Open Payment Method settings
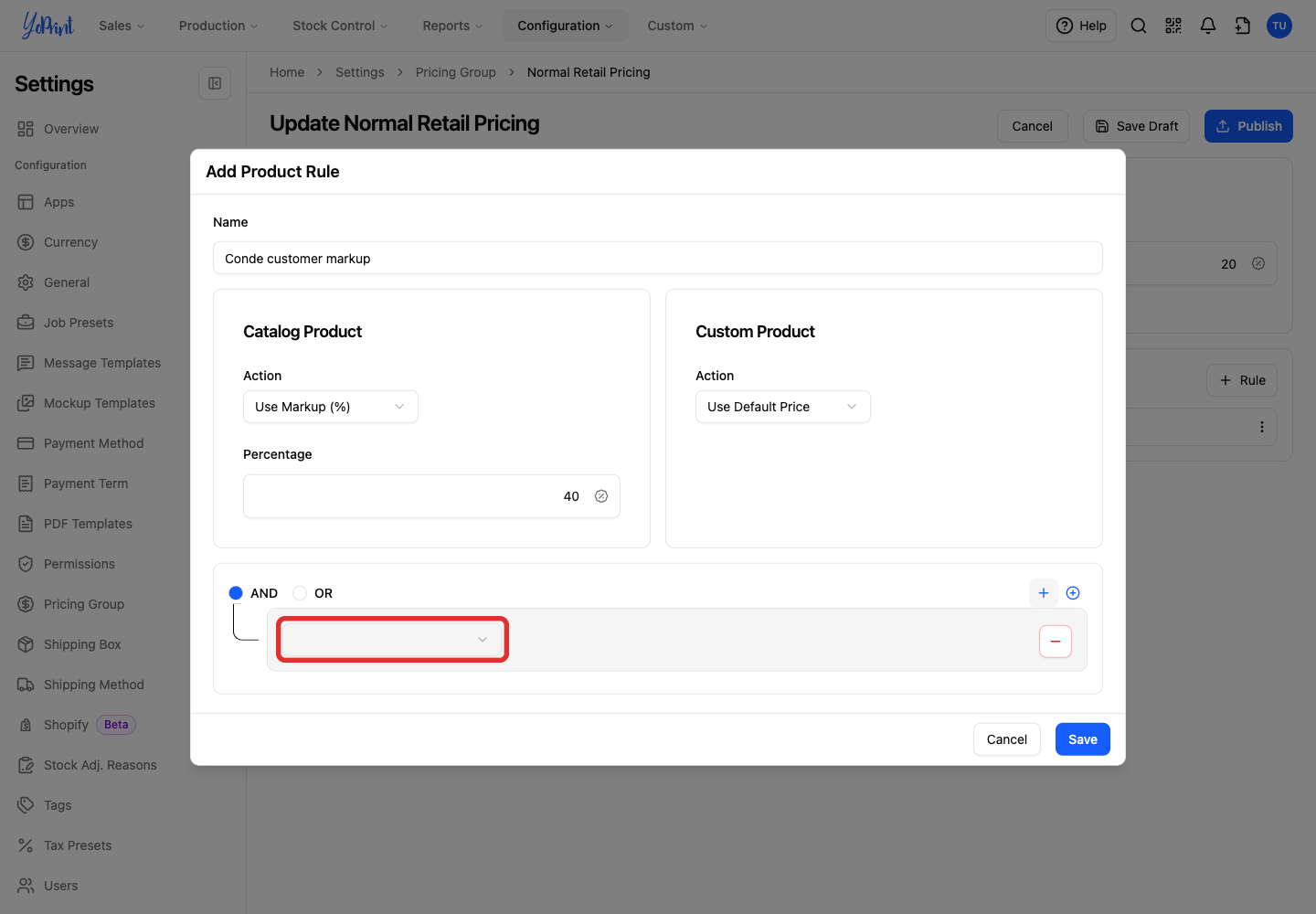1316x914 pixels. pyautogui.click(x=93, y=443)
